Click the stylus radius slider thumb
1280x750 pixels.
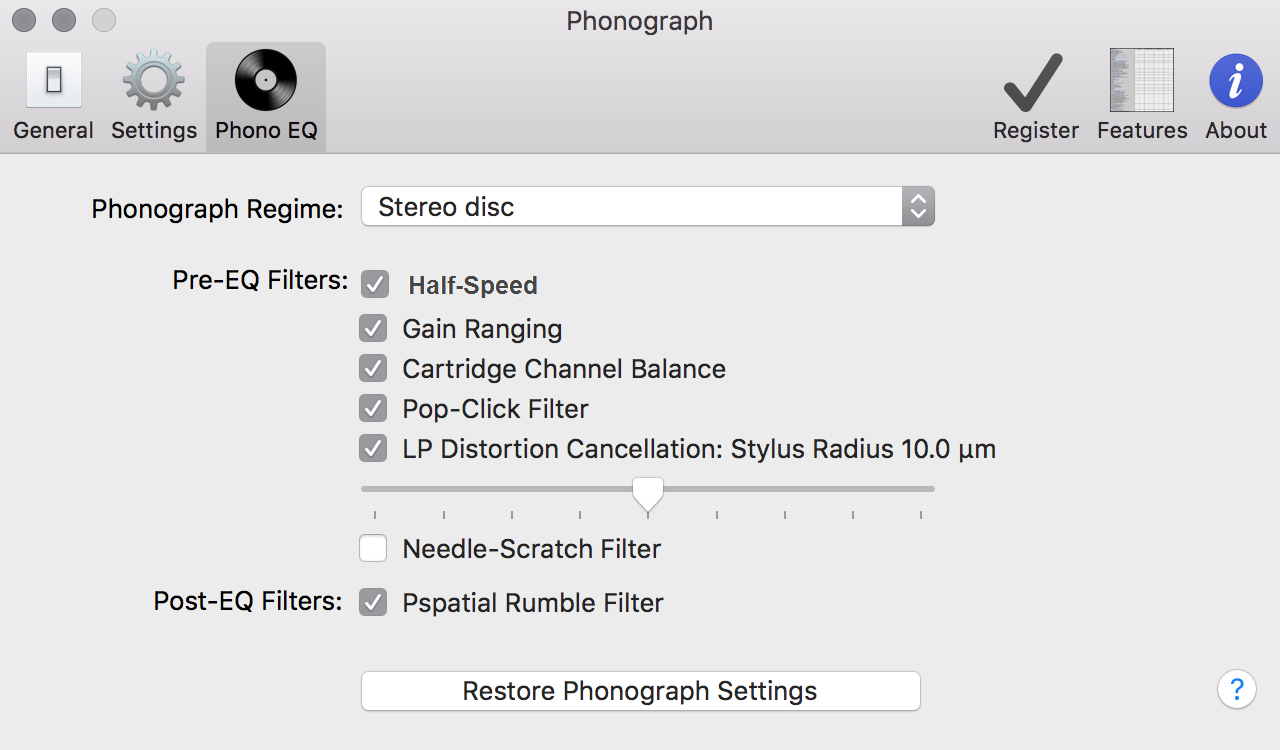pos(648,493)
